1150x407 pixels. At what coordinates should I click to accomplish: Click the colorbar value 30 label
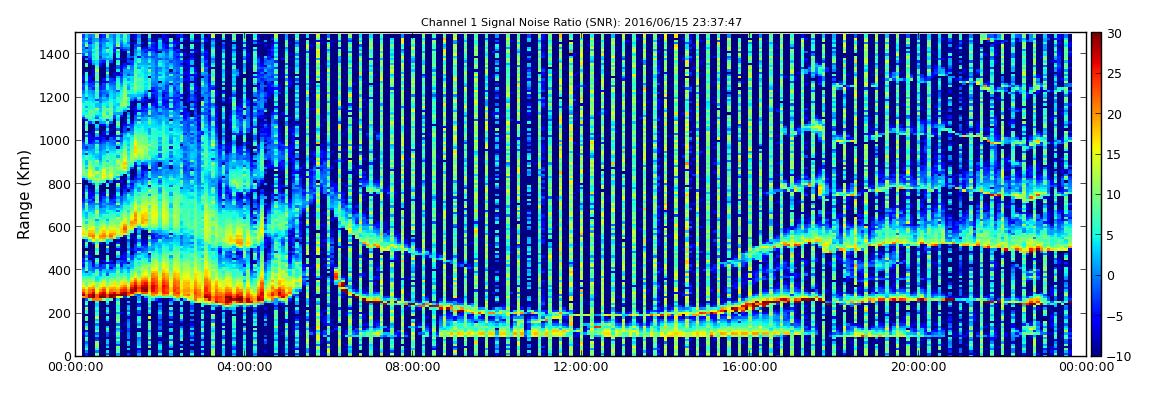click(1113, 33)
